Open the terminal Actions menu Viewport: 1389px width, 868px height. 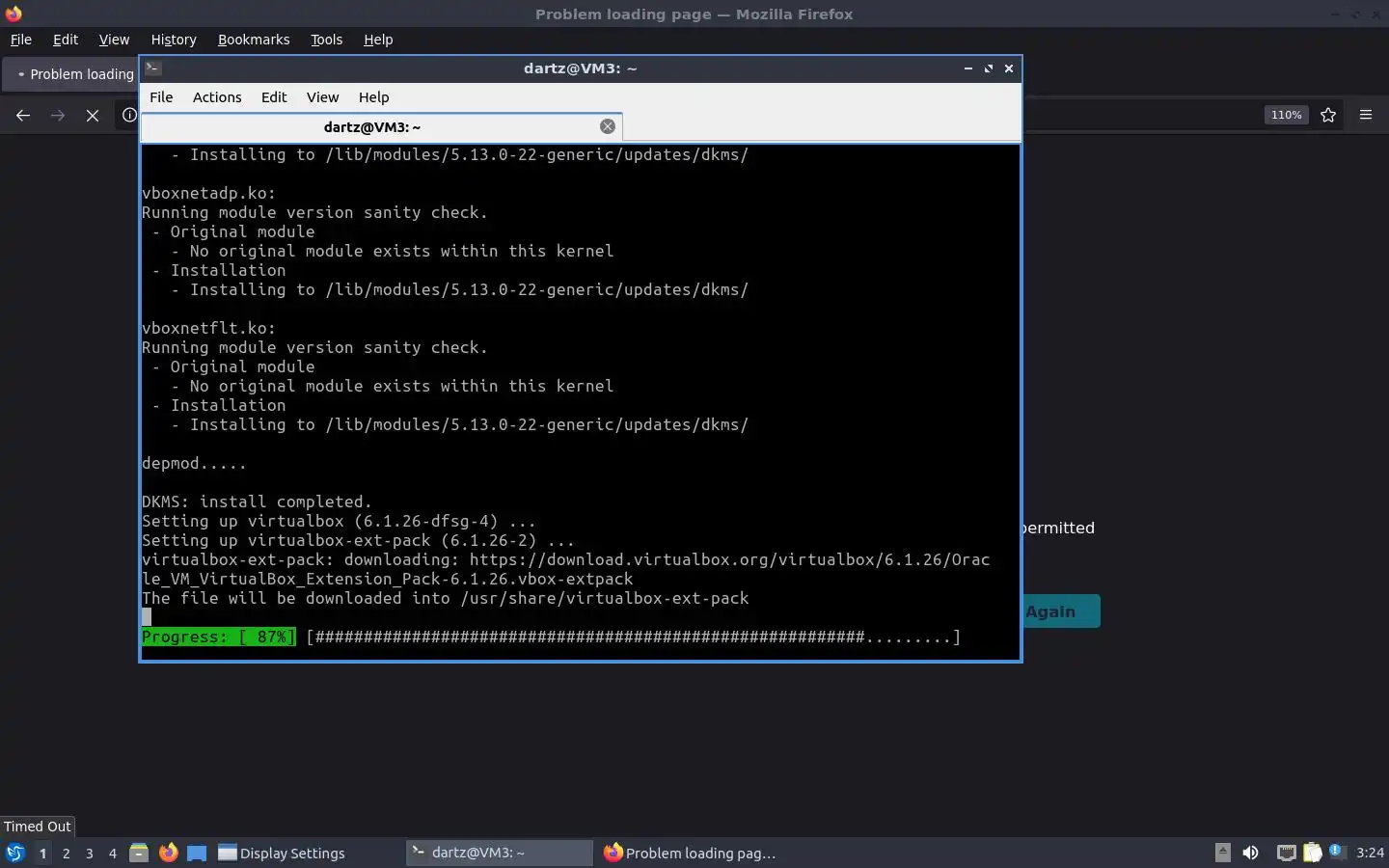tap(217, 97)
